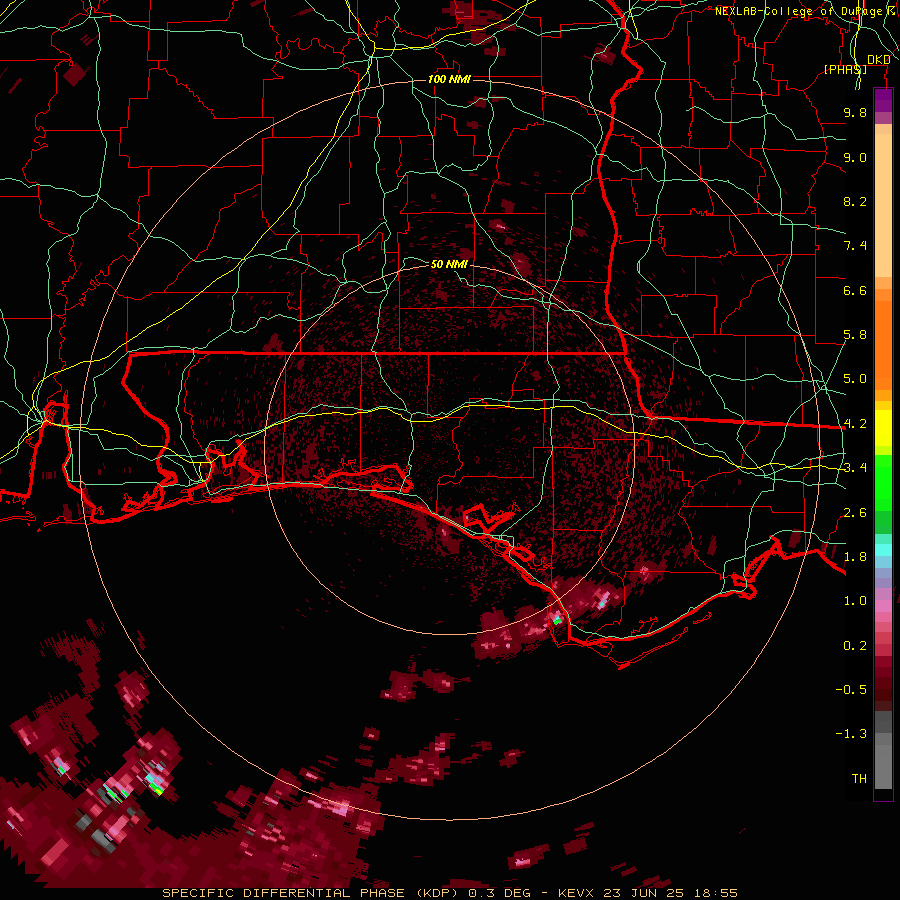Select the 1.0 legend value

coord(855,601)
